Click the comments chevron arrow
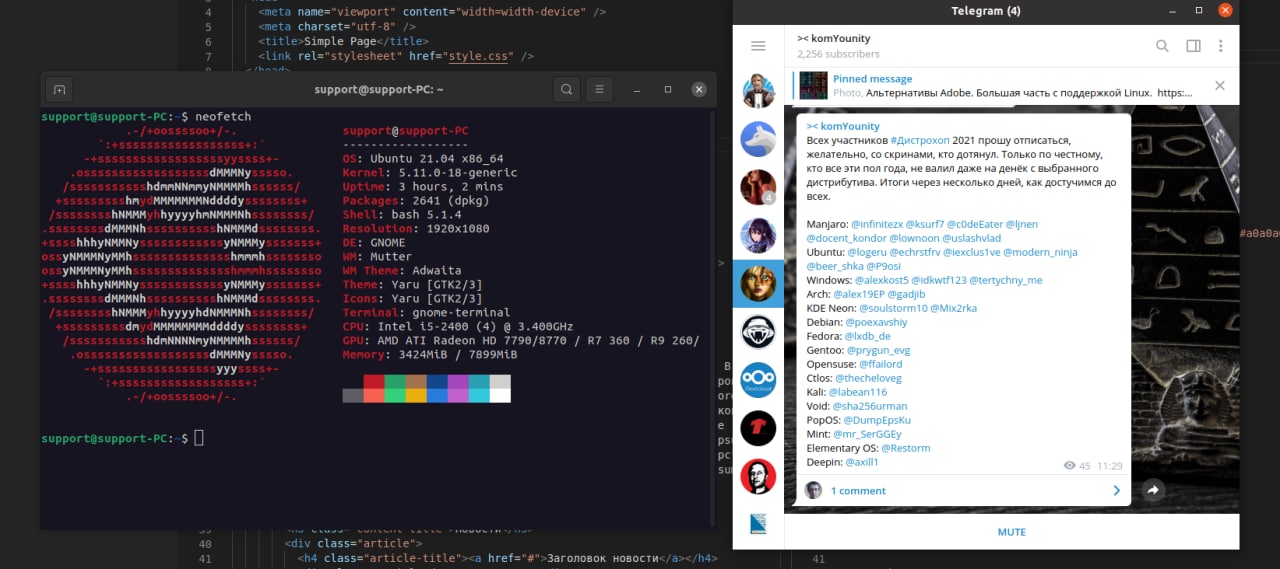This screenshot has width=1280, height=569. [x=1116, y=490]
